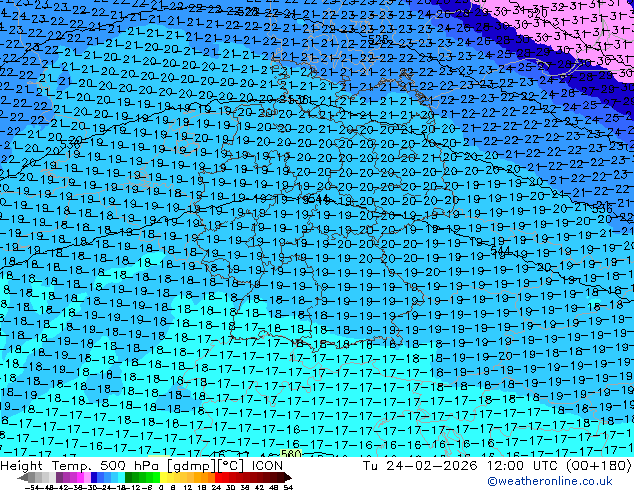Click the '54' value on the scale
The image size is (634, 490).
[288, 487]
